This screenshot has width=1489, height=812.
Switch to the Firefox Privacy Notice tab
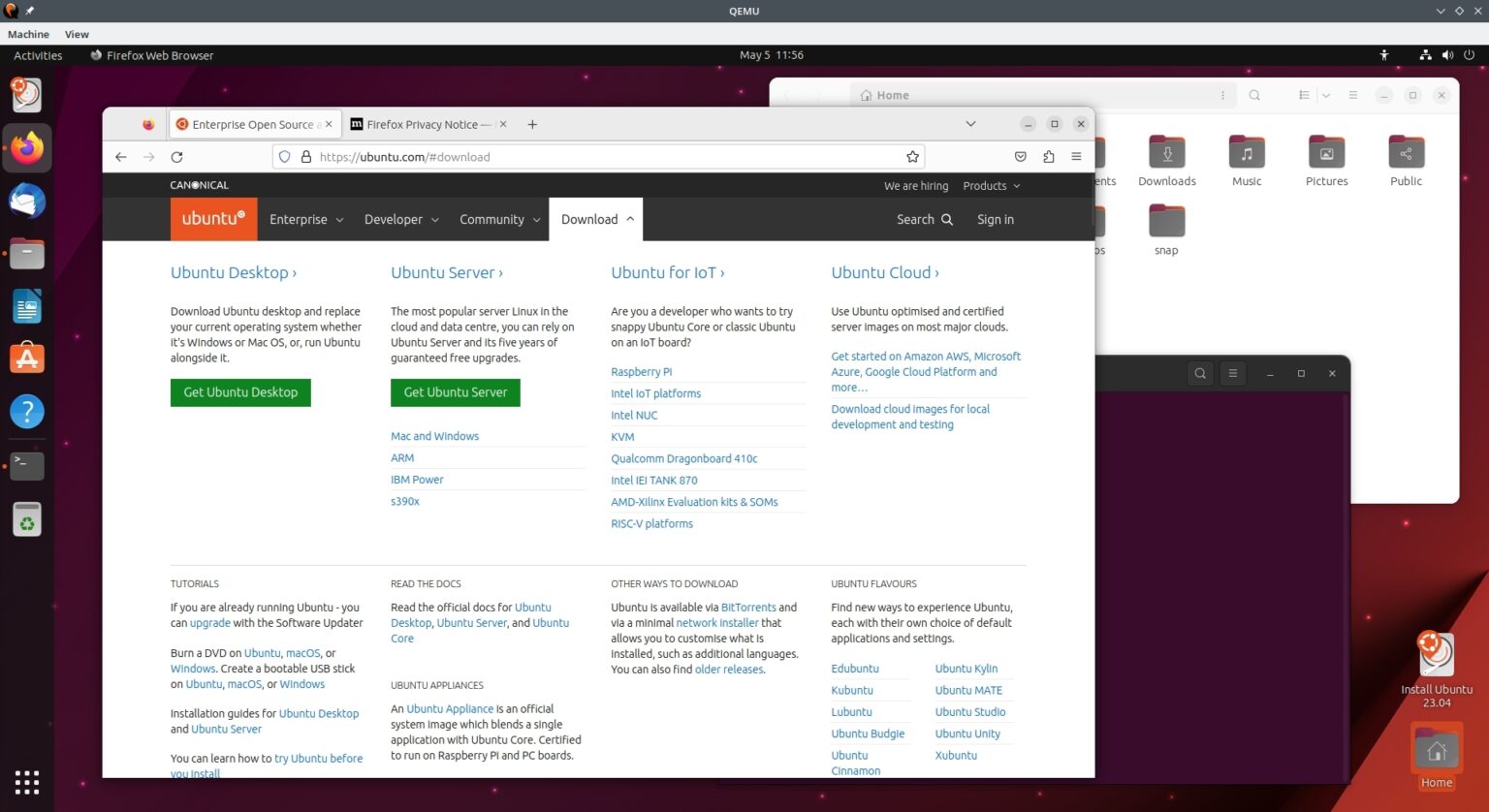(422, 124)
